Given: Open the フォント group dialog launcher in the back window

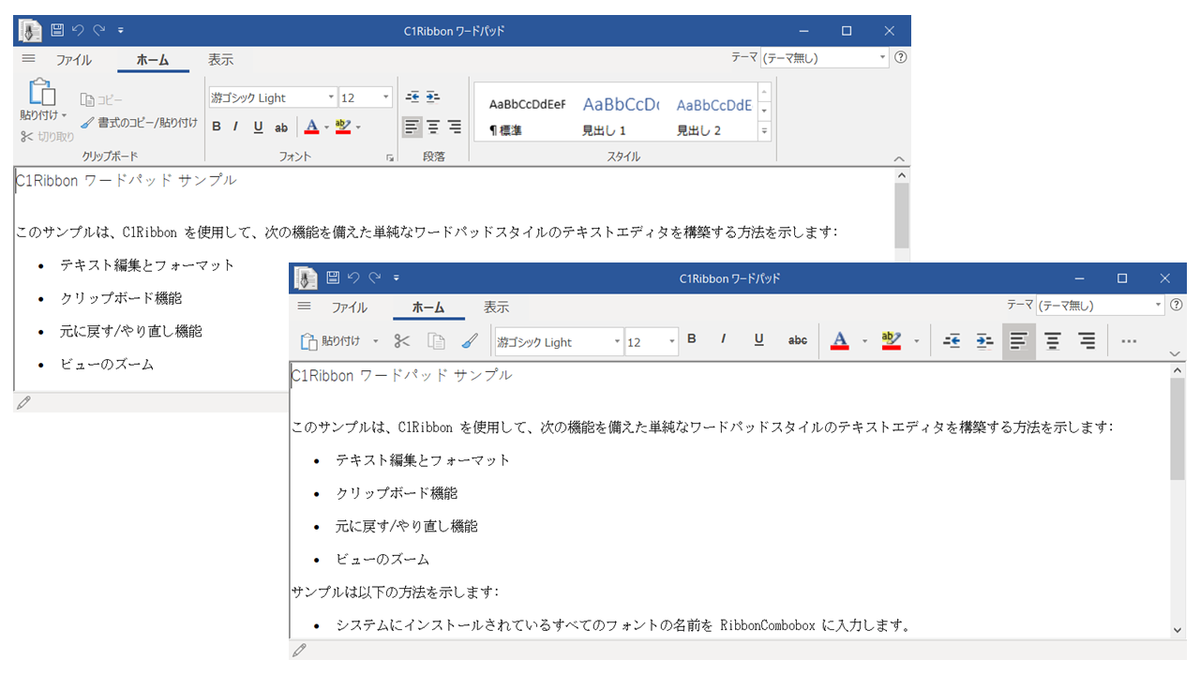Looking at the screenshot, I should pos(388,159).
